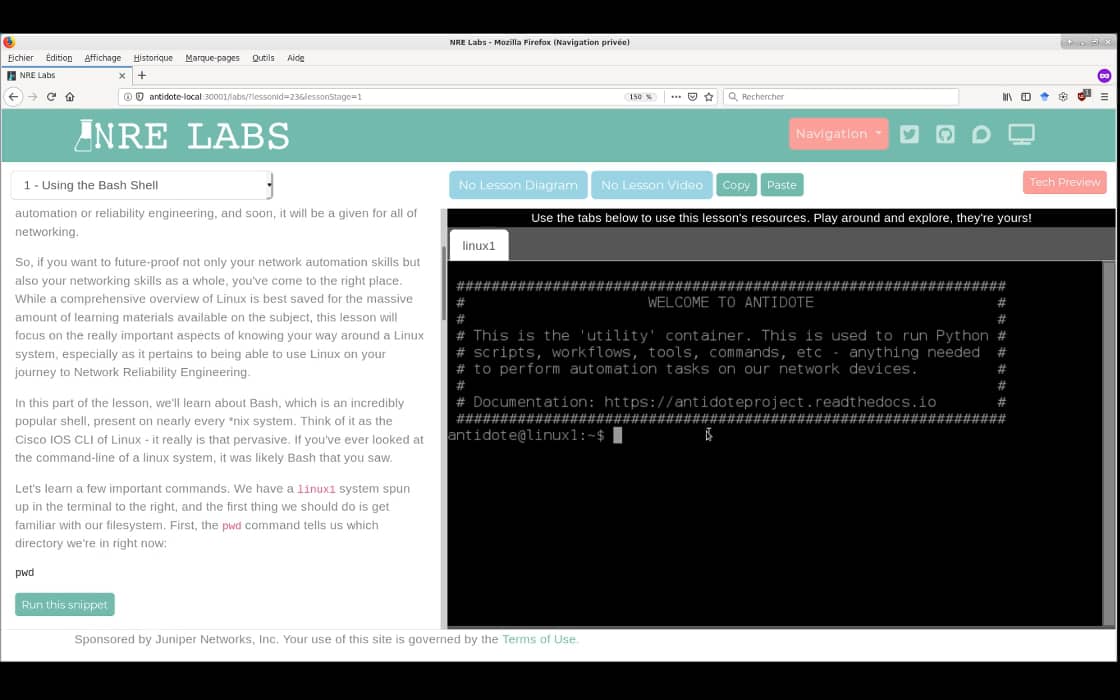Open the Firefox library icon
This screenshot has width=1120, height=700.
pyautogui.click(x=1007, y=96)
